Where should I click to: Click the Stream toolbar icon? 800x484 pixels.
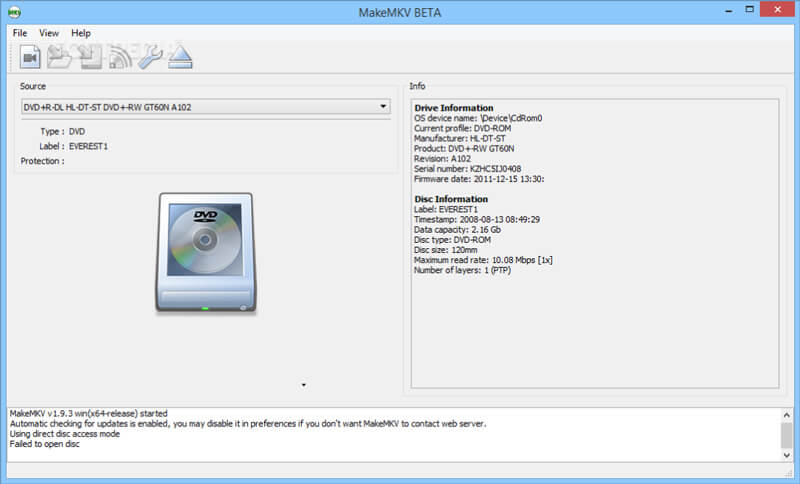click(x=121, y=57)
